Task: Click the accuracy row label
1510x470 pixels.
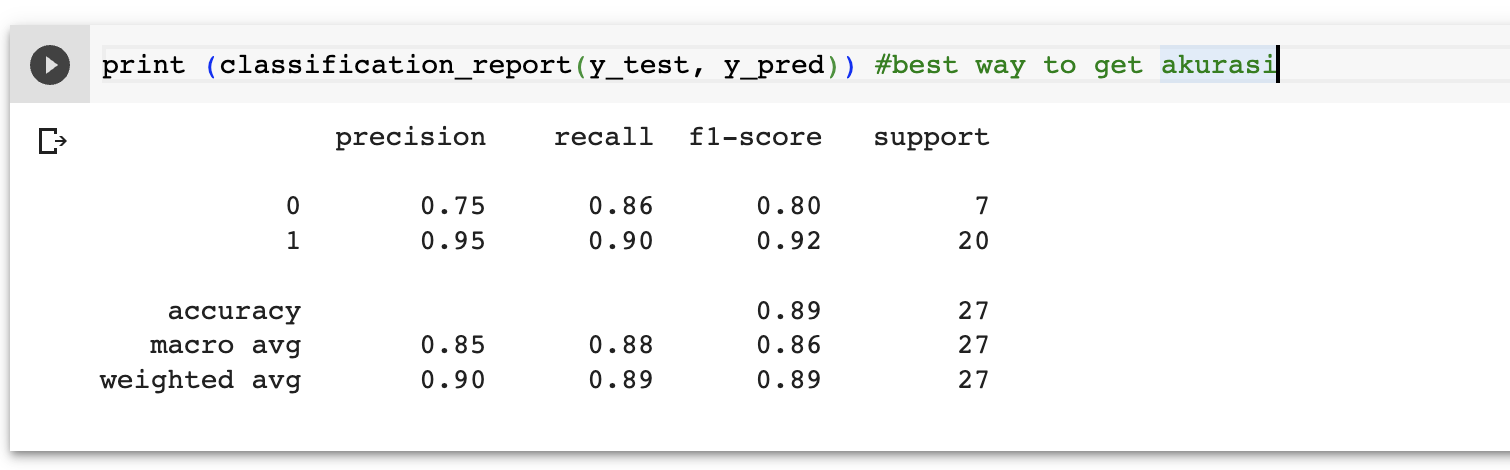Action: pos(234,312)
